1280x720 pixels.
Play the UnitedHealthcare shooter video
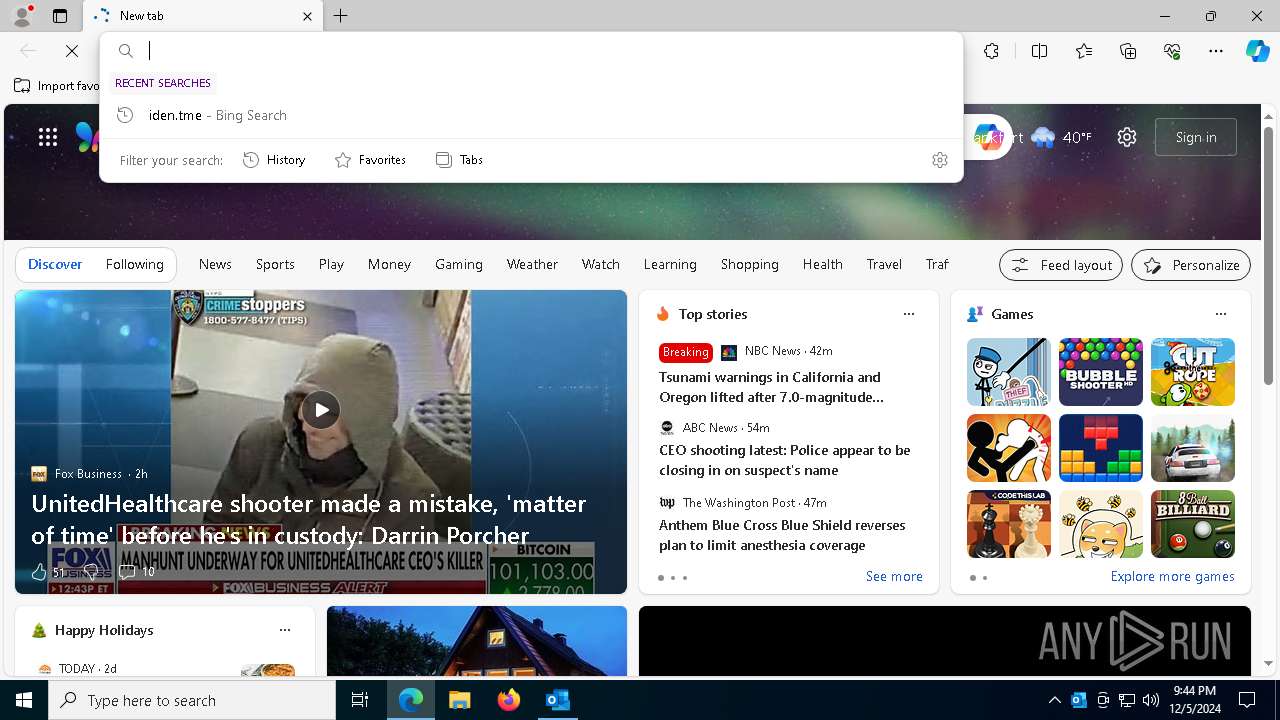click(321, 410)
